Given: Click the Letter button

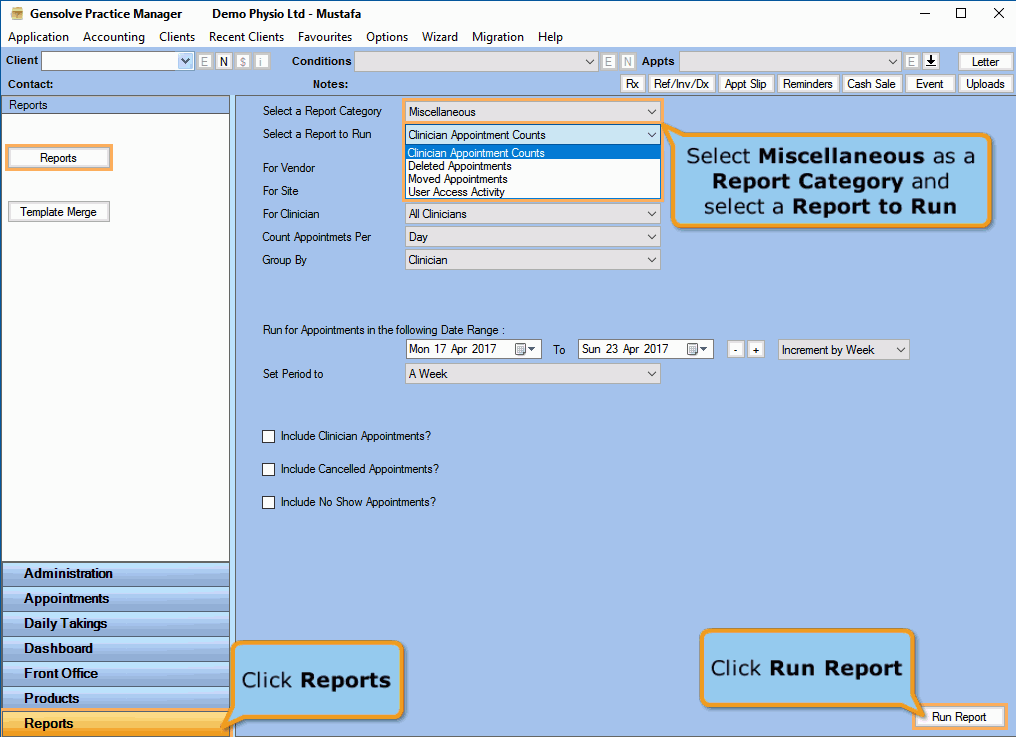Looking at the screenshot, I should click(x=985, y=62).
